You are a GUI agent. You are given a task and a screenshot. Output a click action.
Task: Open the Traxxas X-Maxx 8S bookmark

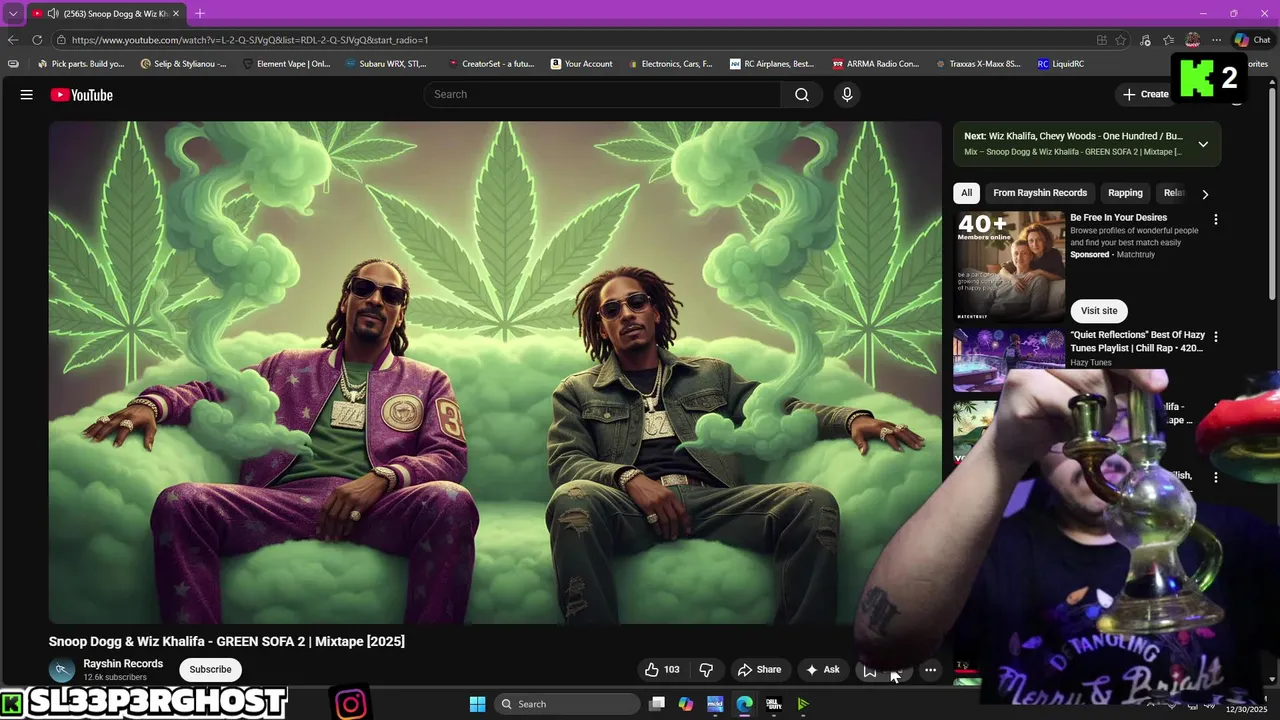pos(978,64)
